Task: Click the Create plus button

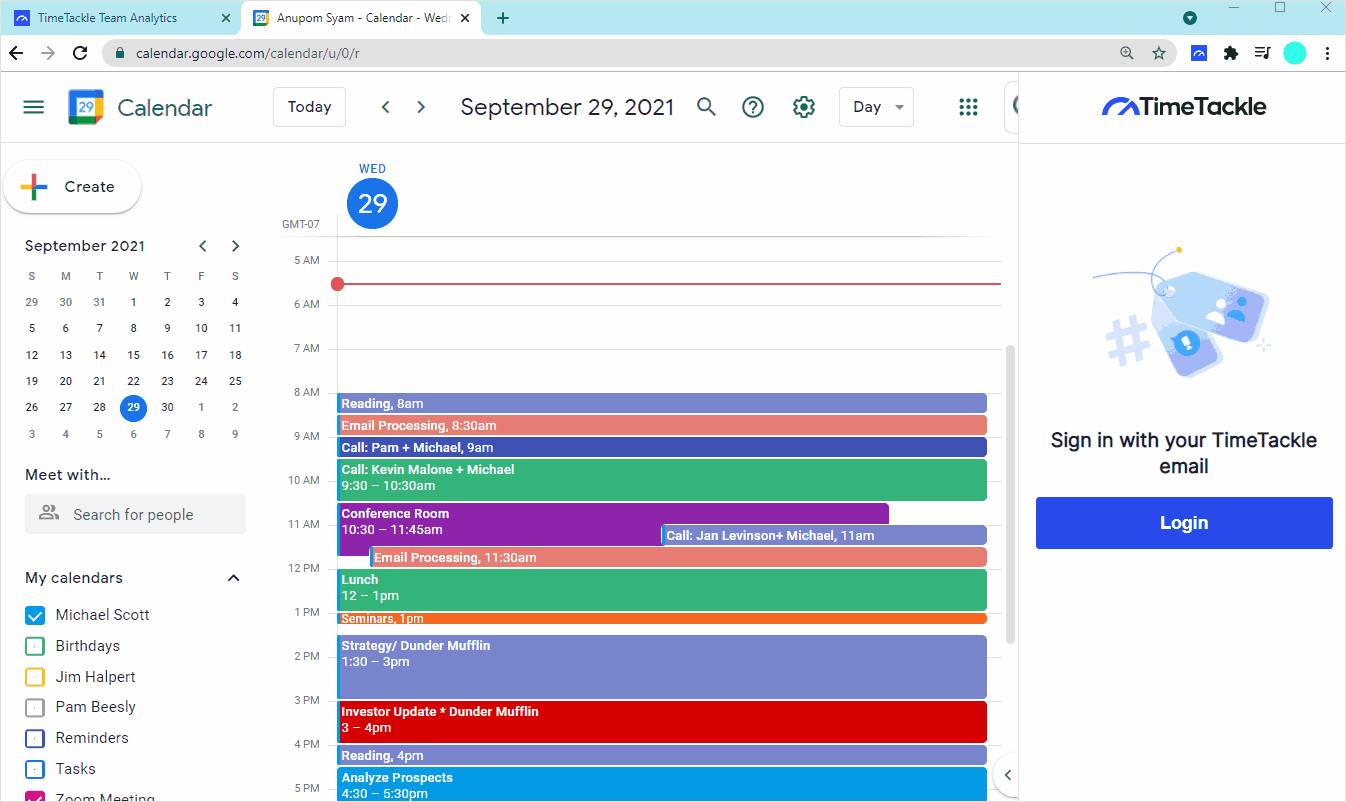Action: click(72, 187)
